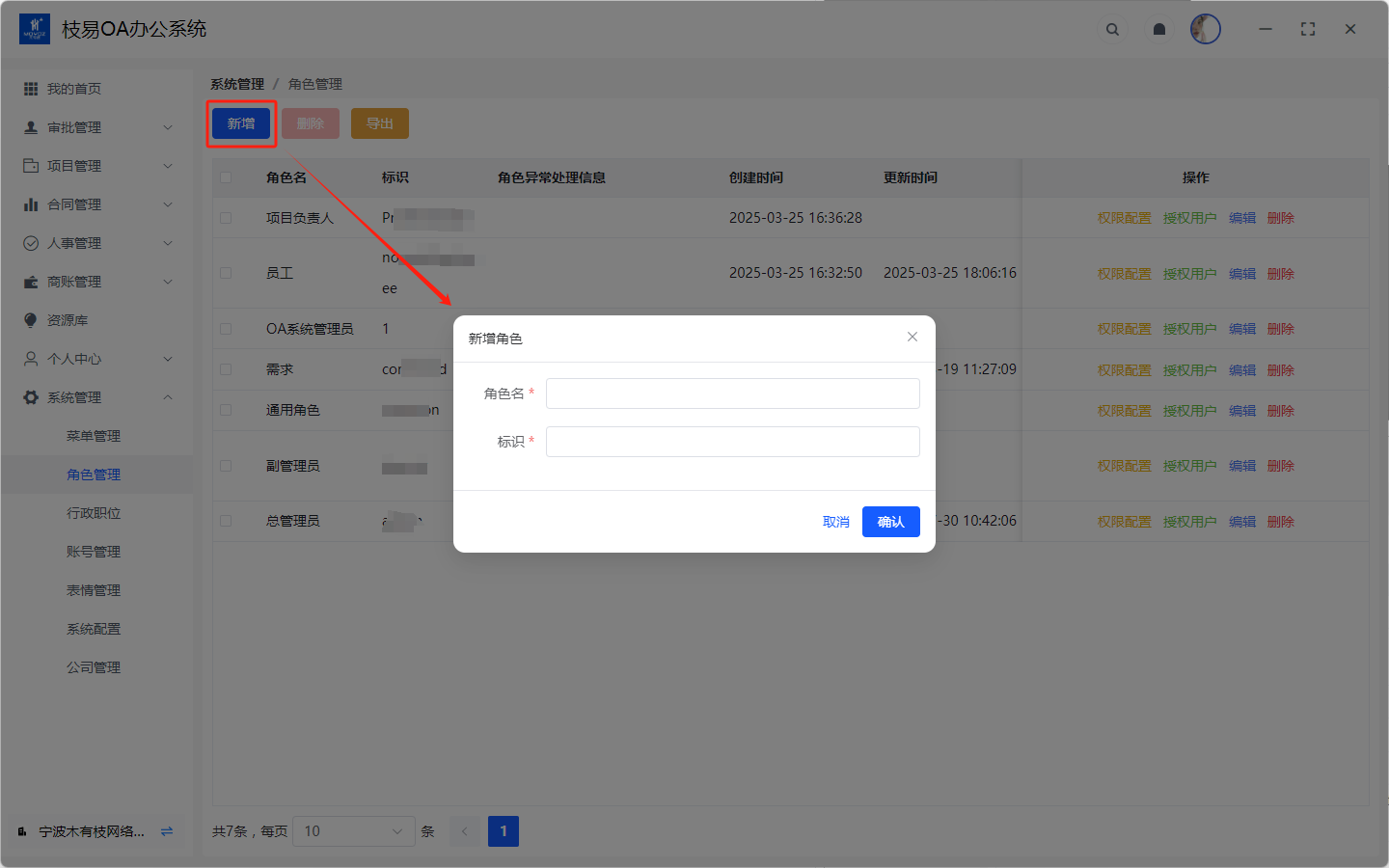Click the company switch arrows icon
Viewport: 1389px width, 868px height.
(x=167, y=831)
